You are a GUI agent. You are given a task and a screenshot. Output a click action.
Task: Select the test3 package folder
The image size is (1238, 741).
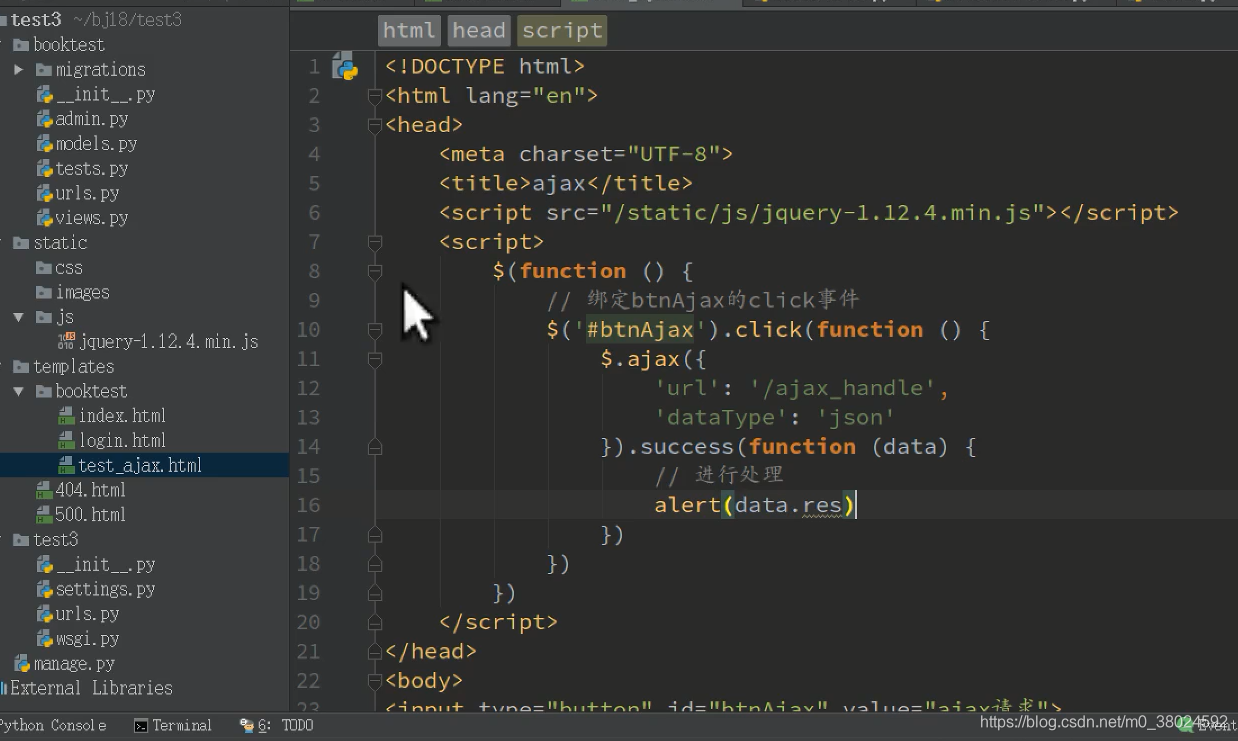[x=55, y=540]
